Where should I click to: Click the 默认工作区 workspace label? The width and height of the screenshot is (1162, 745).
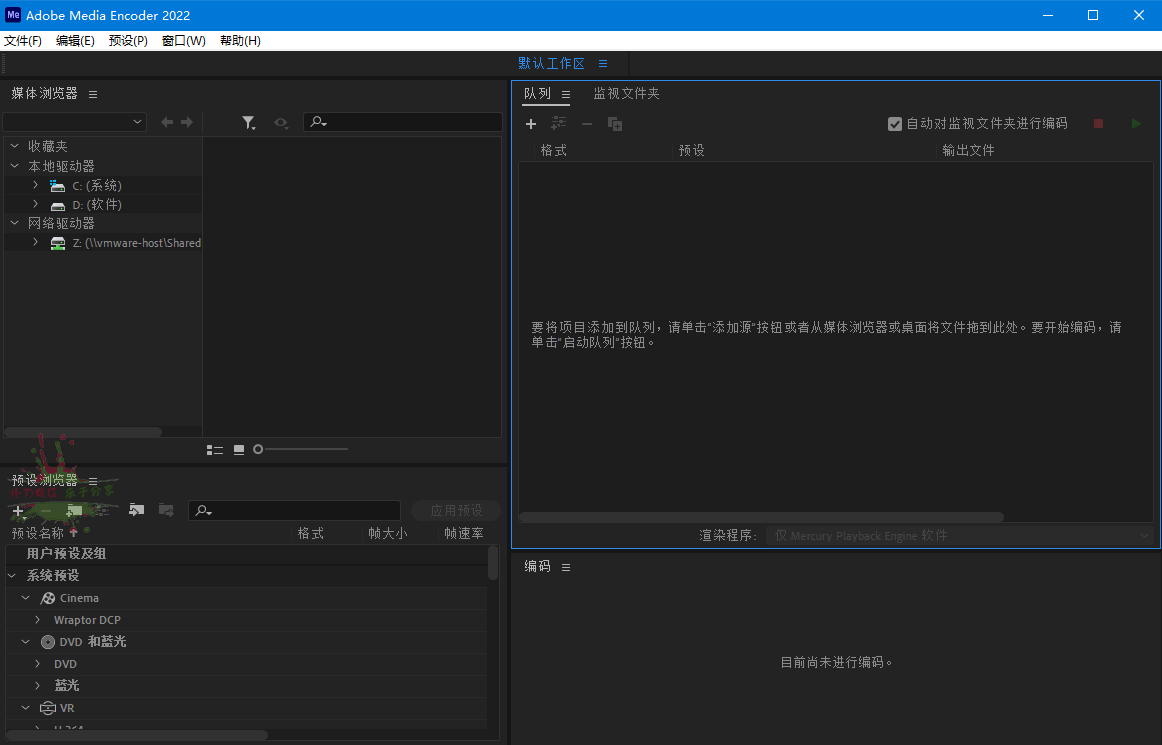click(551, 63)
